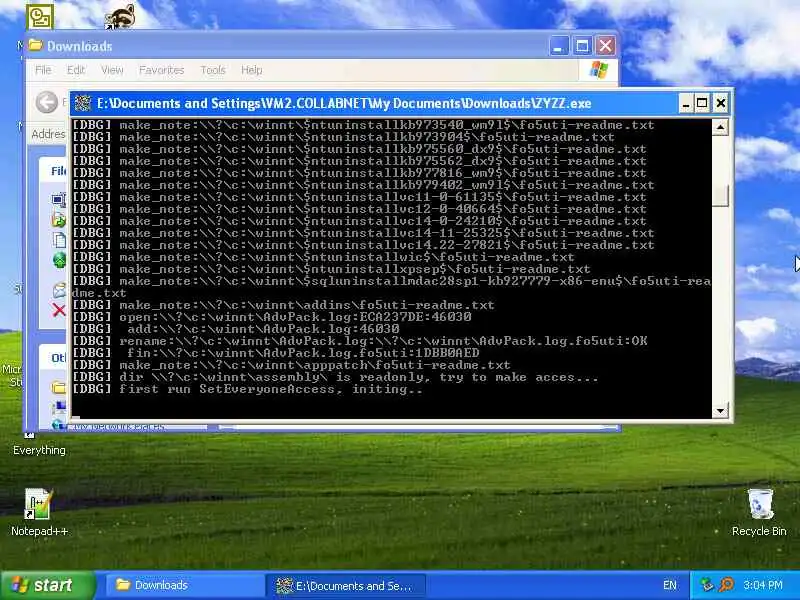Image resolution: width=800 pixels, height=600 pixels.
Task: Open the Notepad++ desktop shortcut
Action: 39,512
